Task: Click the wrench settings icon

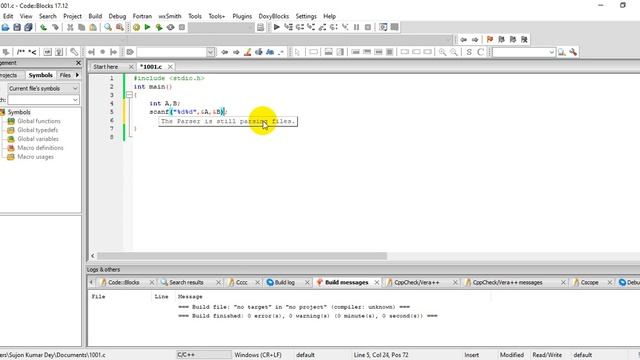Action: tap(573, 52)
